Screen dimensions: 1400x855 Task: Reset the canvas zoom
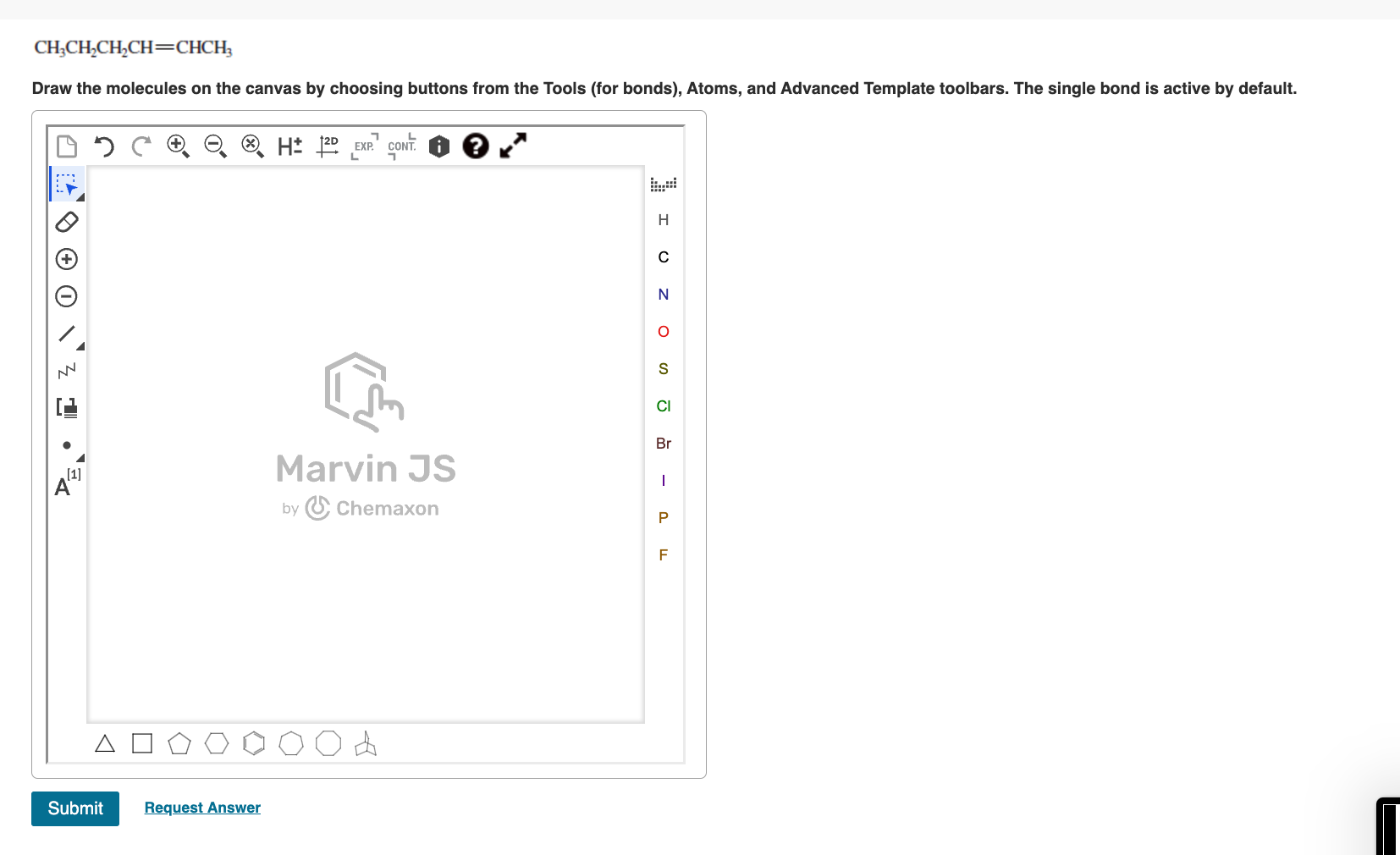(x=252, y=146)
